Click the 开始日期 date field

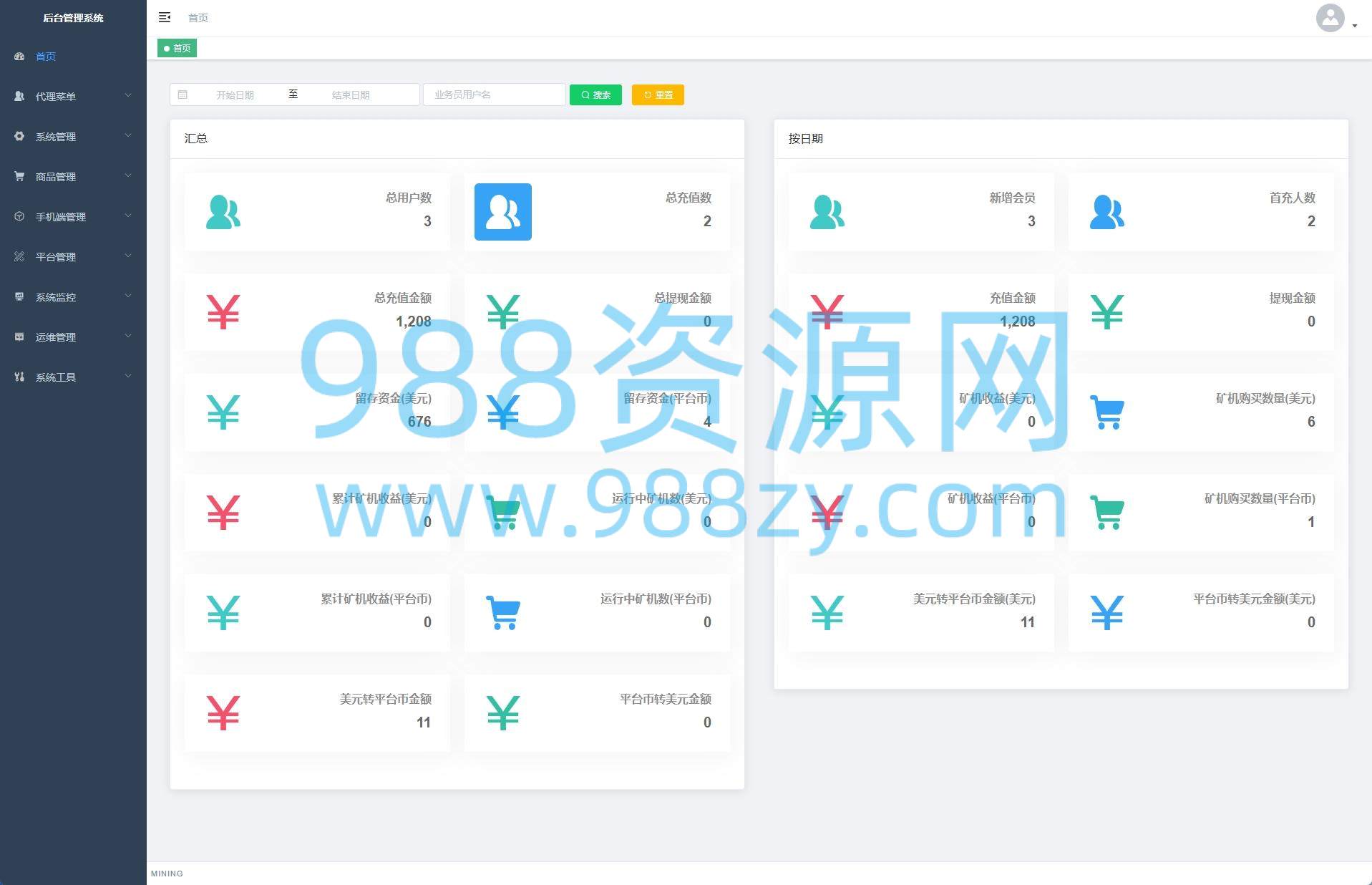tap(235, 95)
